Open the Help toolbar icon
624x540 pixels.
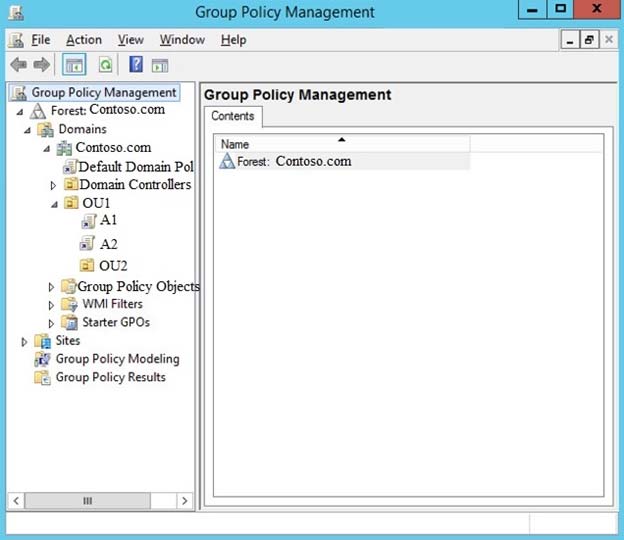(136, 64)
